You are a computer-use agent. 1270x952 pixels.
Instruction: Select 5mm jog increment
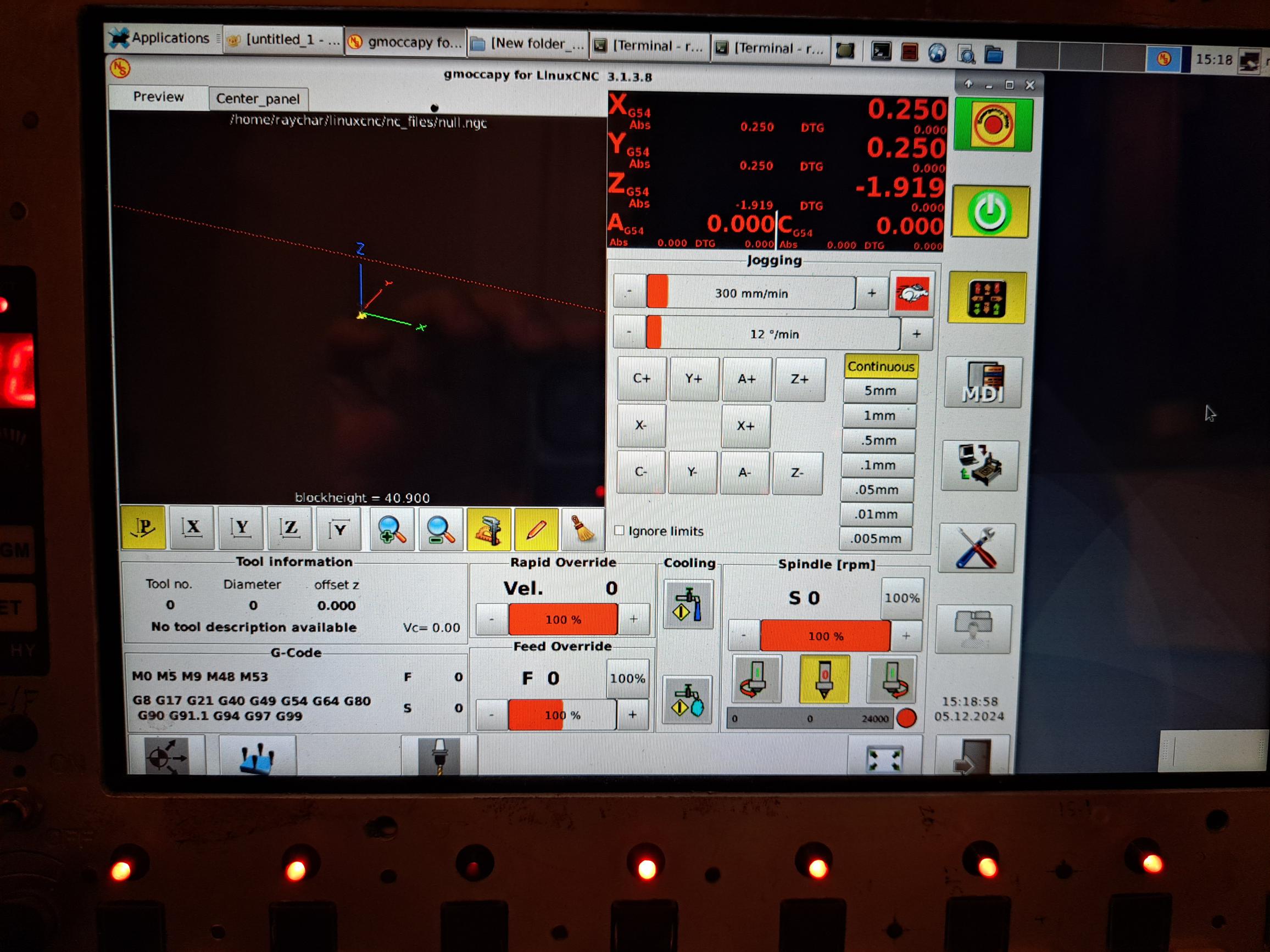click(x=880, y=391)
